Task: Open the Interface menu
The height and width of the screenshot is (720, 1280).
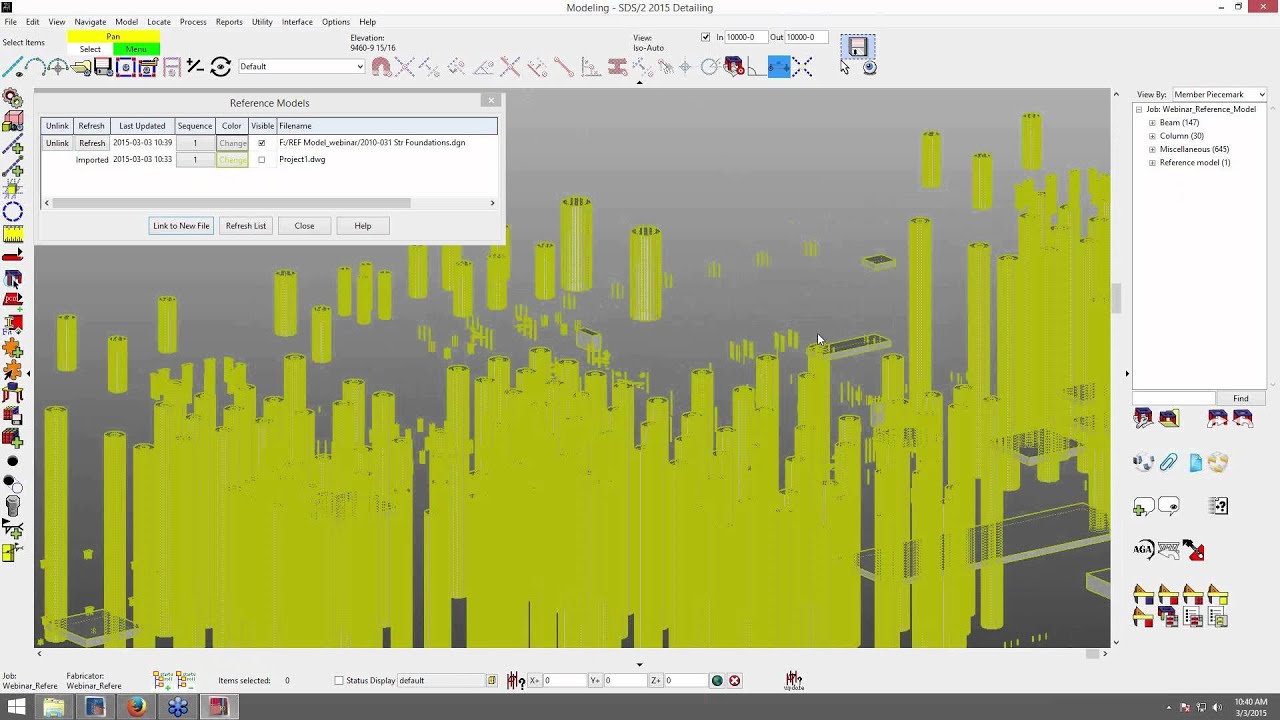Action: [297, 22]
